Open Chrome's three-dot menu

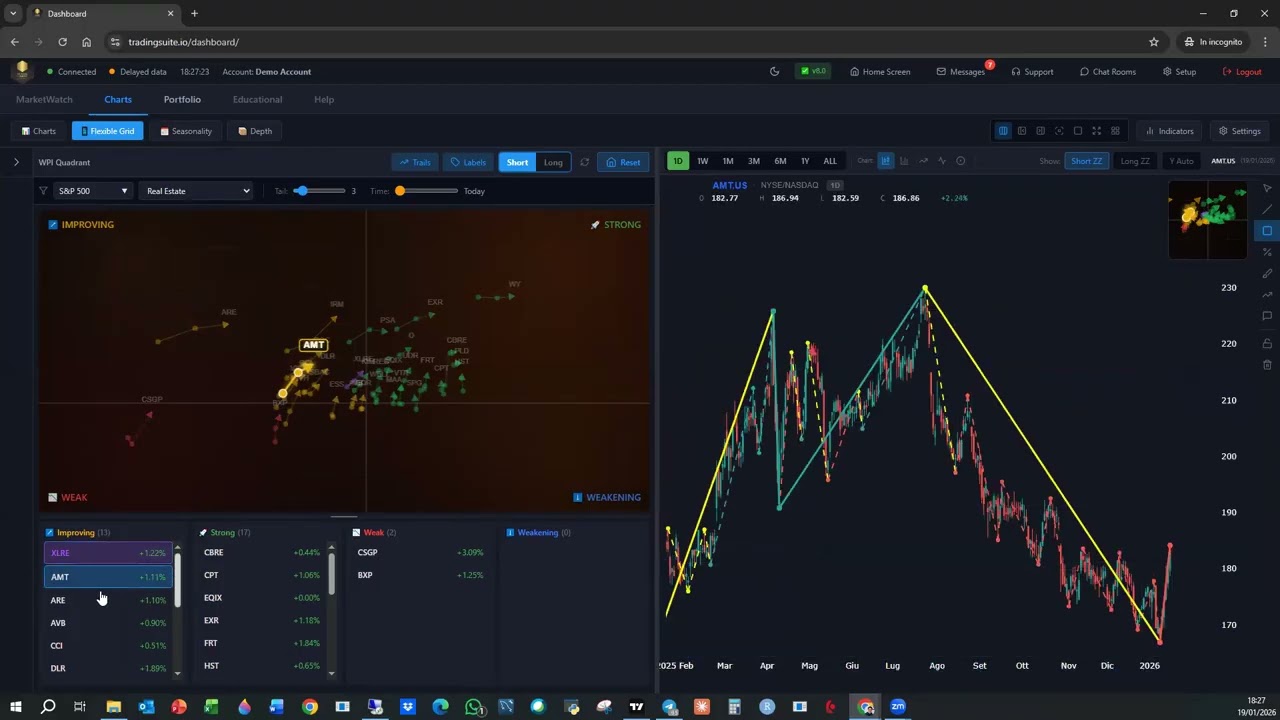pyautogui.click(x=1266, y=42)
